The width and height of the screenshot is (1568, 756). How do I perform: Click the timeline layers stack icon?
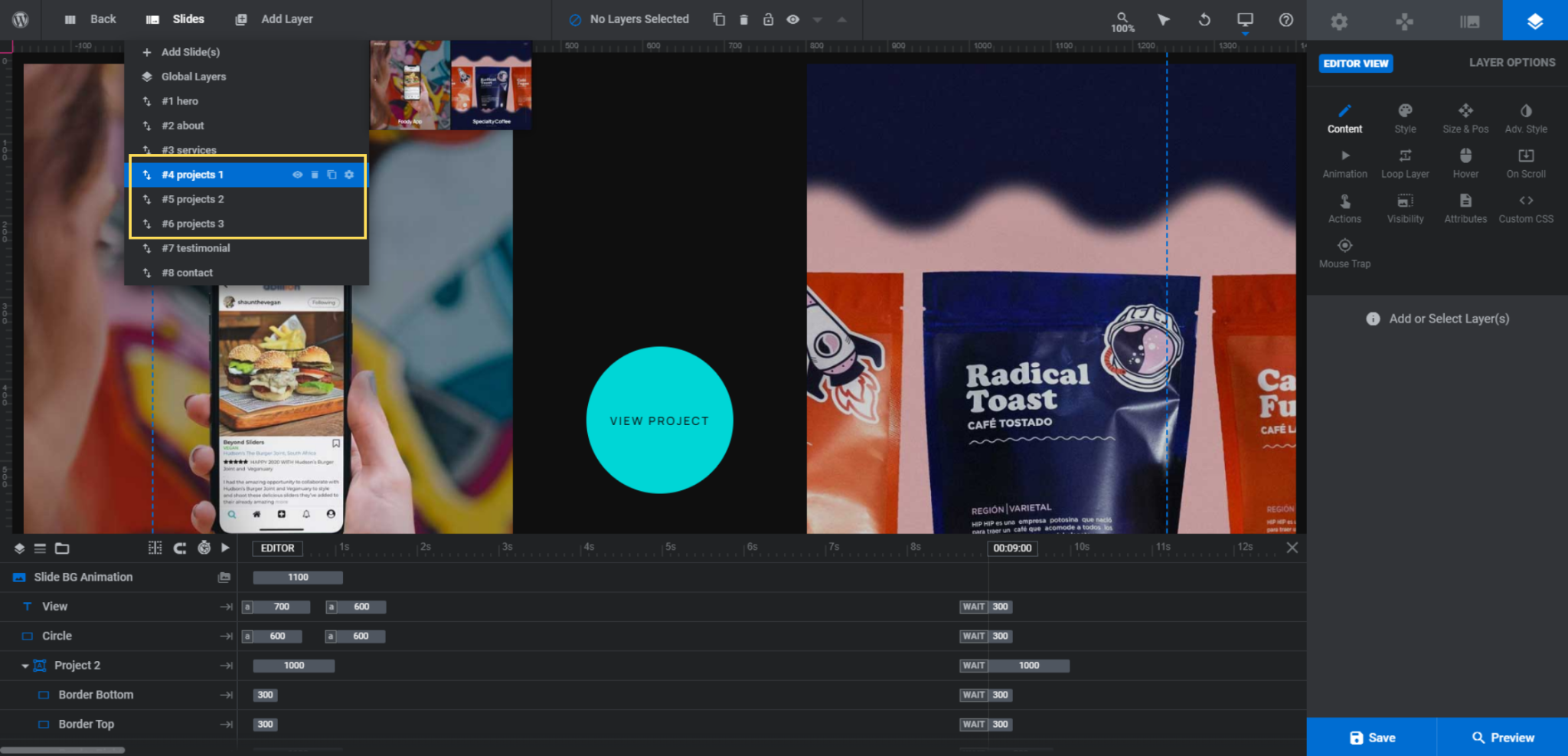(19, 548)
